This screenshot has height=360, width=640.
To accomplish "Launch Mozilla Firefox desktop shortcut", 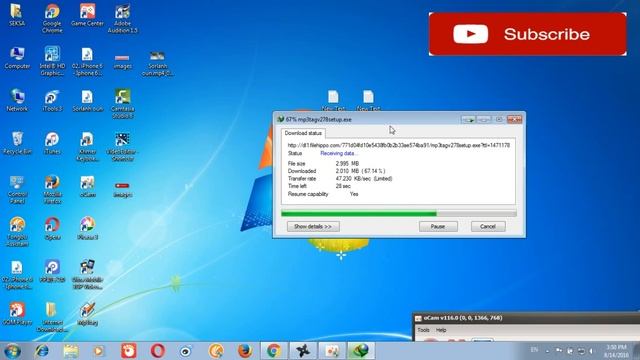I will pyautogui.click(x=52, y=189).
